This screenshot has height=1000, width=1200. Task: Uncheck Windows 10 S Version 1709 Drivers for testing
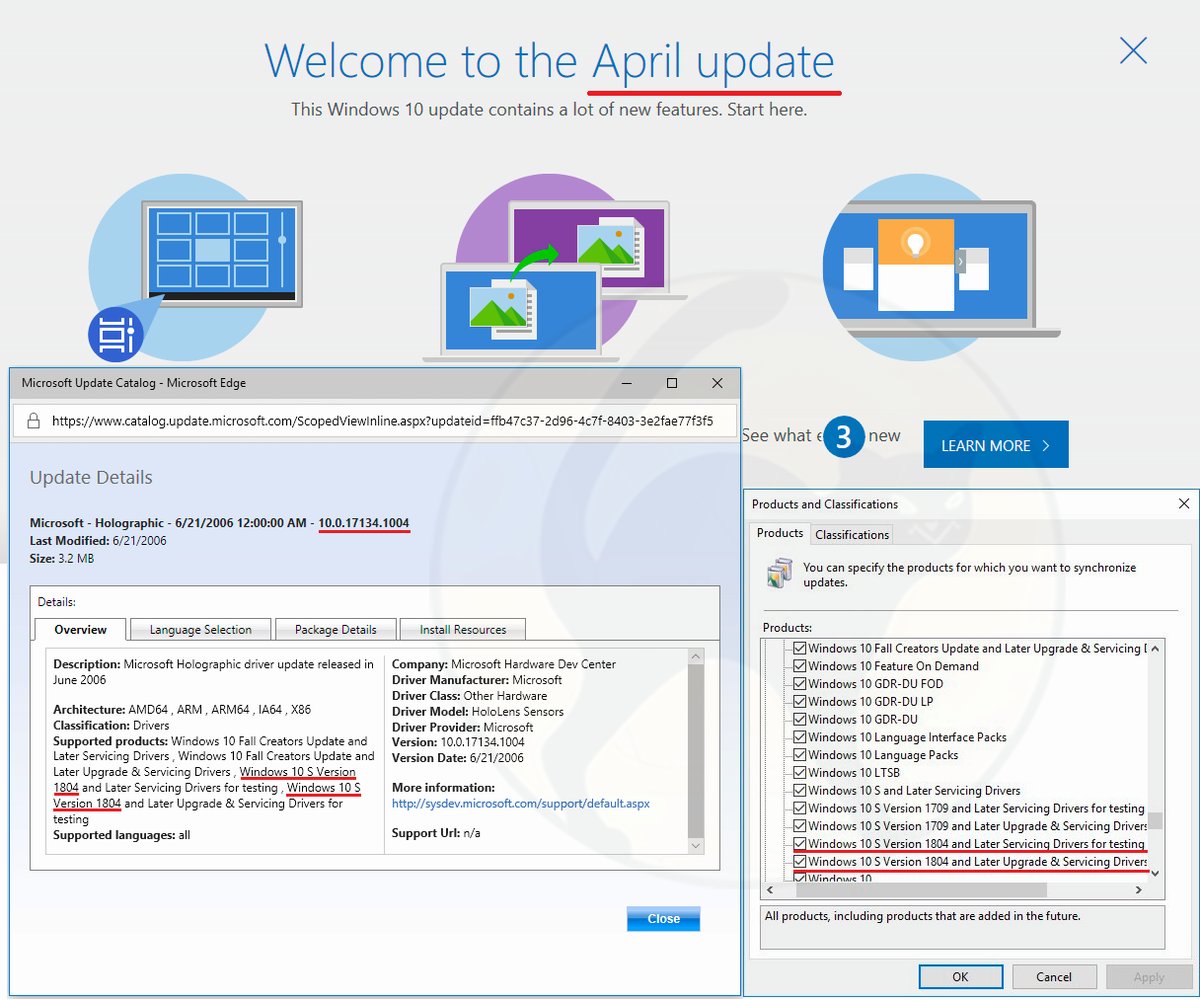(x=800, y=808)
